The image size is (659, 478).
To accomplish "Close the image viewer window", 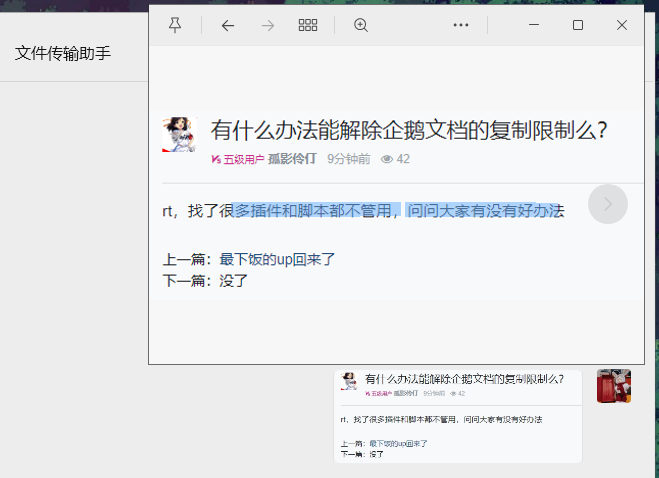I will point(622,25).
